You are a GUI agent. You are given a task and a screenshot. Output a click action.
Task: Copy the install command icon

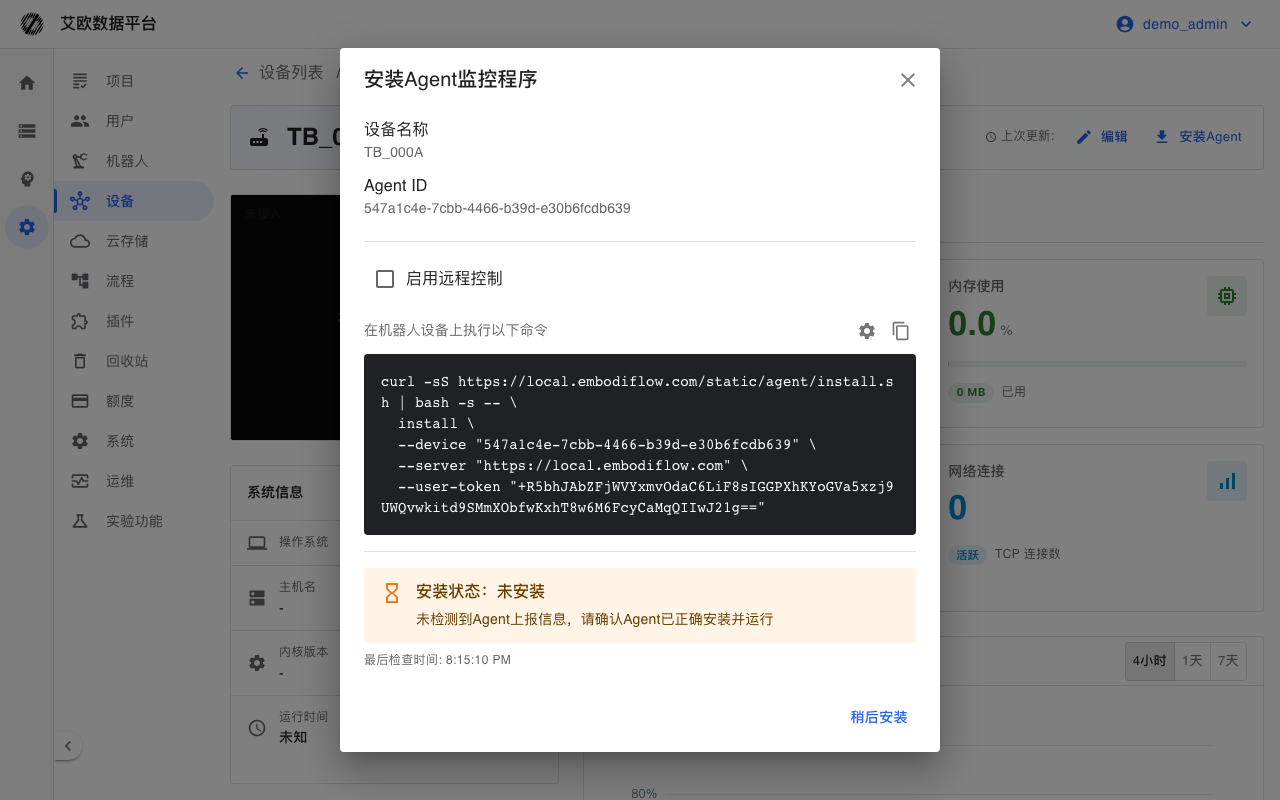(901, 331)
